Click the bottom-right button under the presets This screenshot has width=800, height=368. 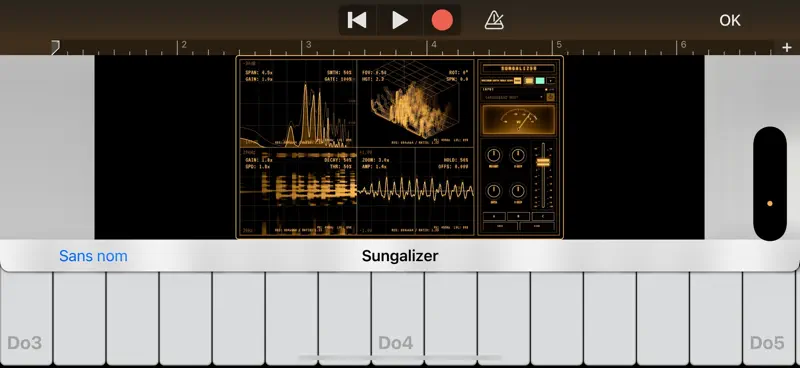click(537, 226)
